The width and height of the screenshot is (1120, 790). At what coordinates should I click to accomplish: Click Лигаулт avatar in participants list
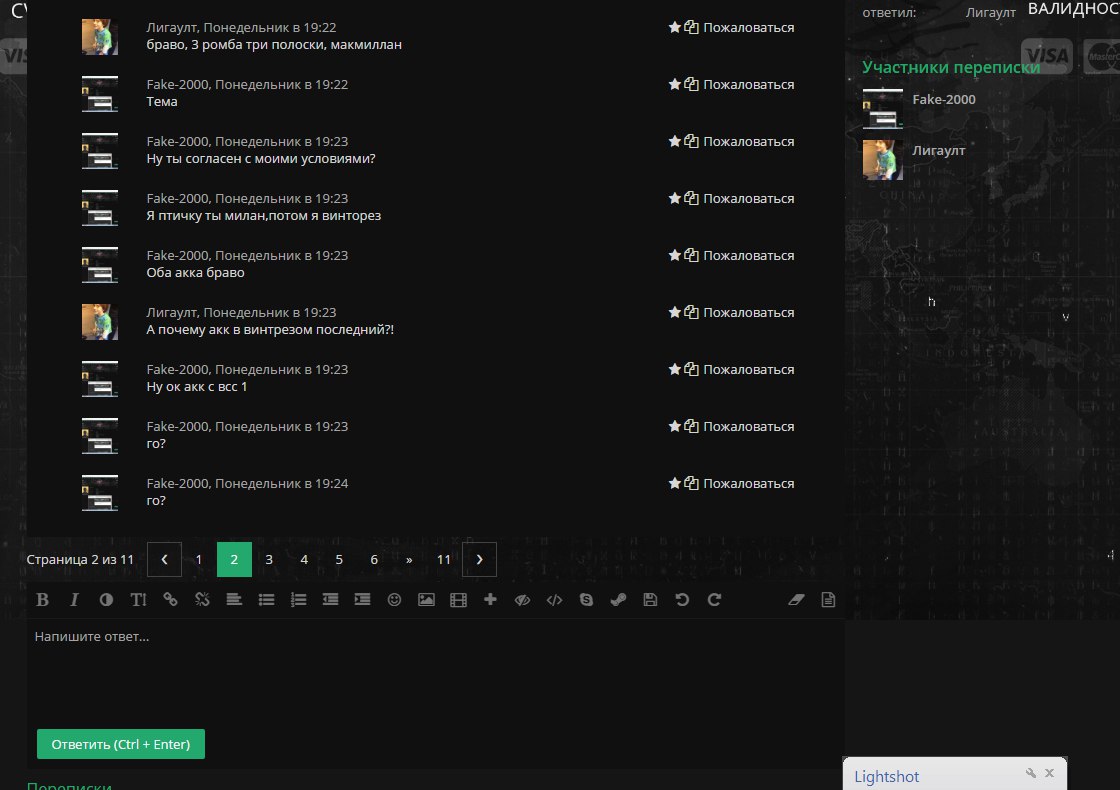[x=883, y=160]
